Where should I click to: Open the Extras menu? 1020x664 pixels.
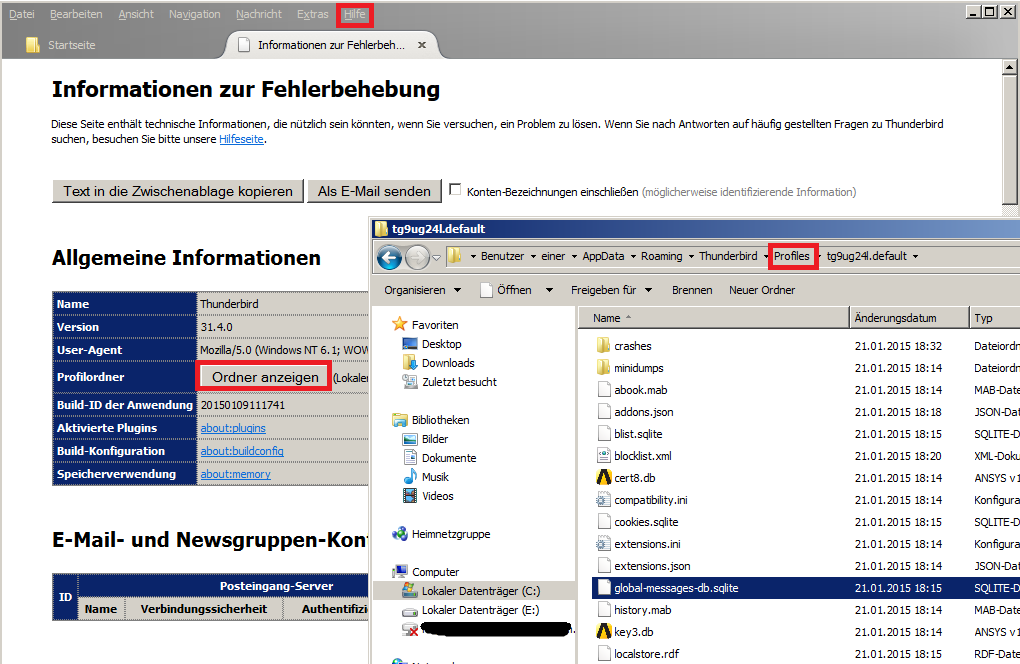[312, 14]
